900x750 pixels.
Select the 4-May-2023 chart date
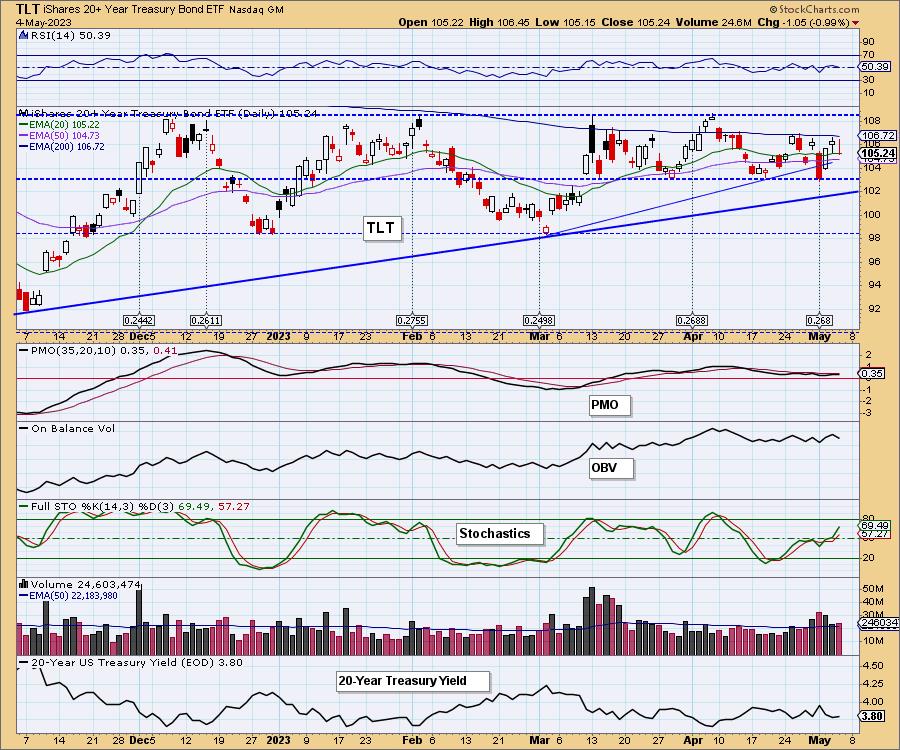44,22
